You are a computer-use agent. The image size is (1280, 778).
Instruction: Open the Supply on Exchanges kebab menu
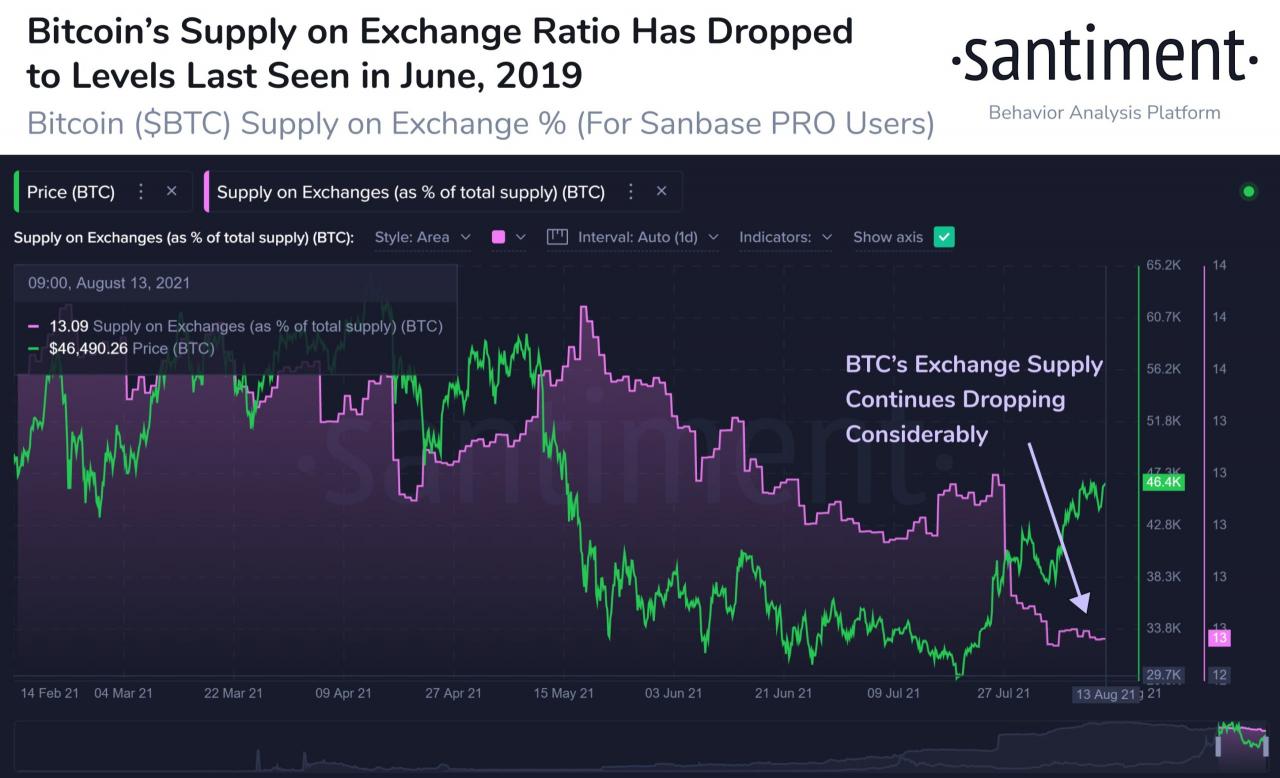tap(631, 191)
